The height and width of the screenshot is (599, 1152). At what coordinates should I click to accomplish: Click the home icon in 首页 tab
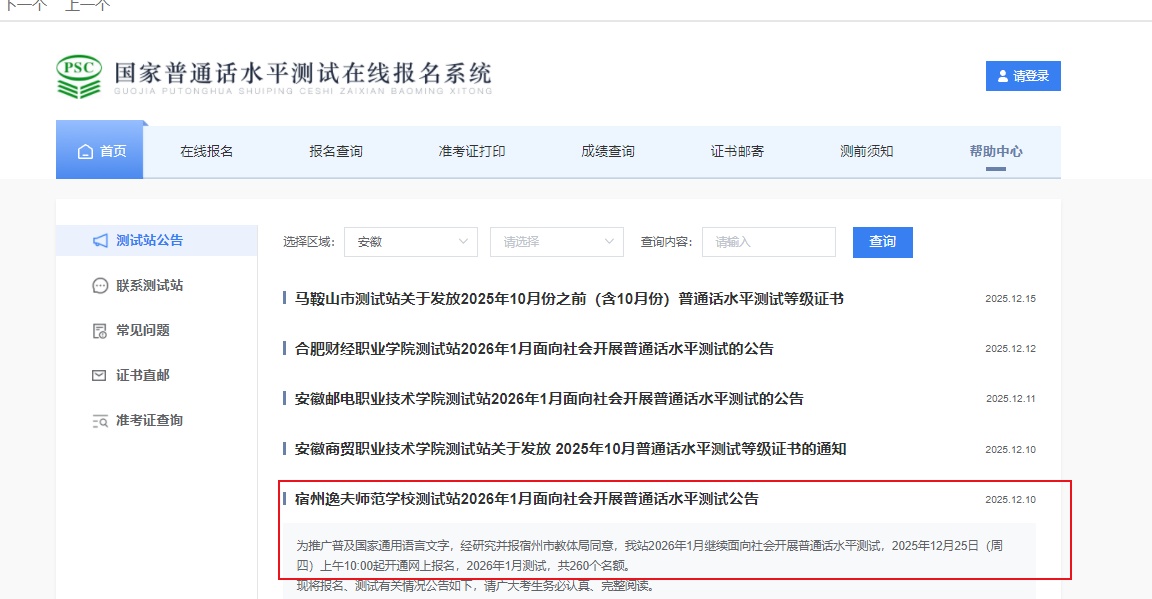point(86,152)
